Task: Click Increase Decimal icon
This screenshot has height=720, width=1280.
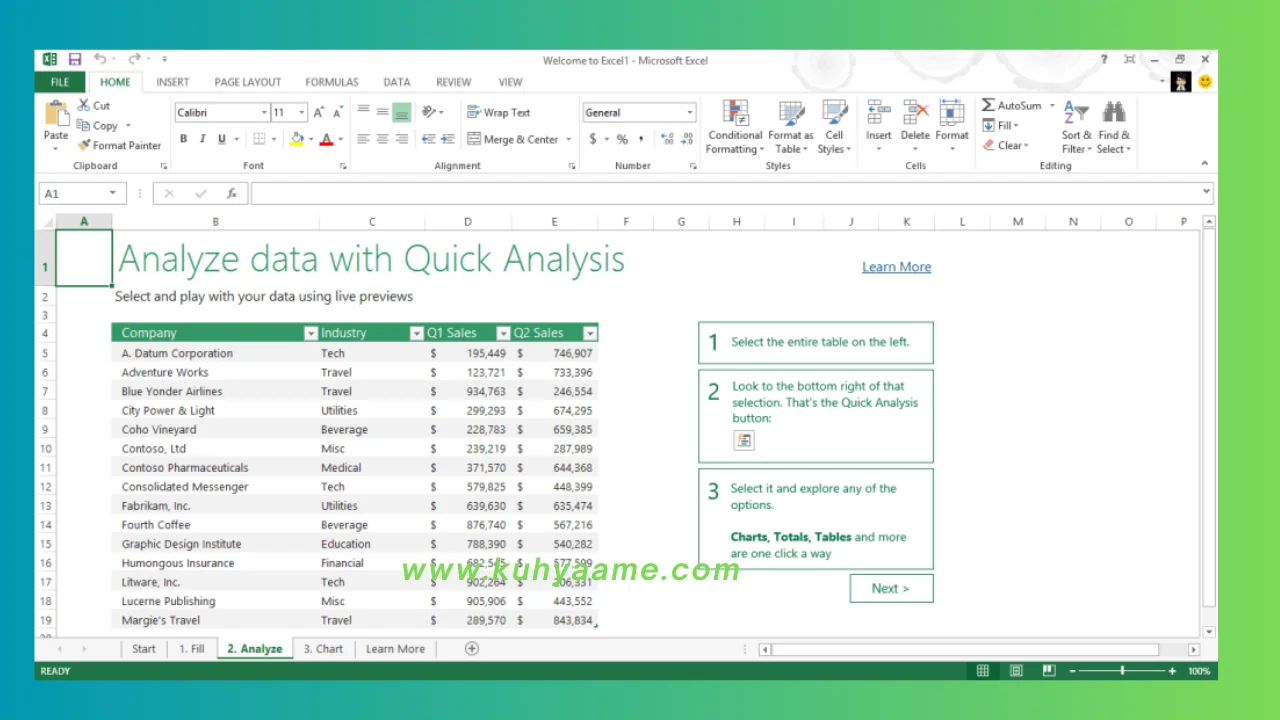Action: [667, 139]
